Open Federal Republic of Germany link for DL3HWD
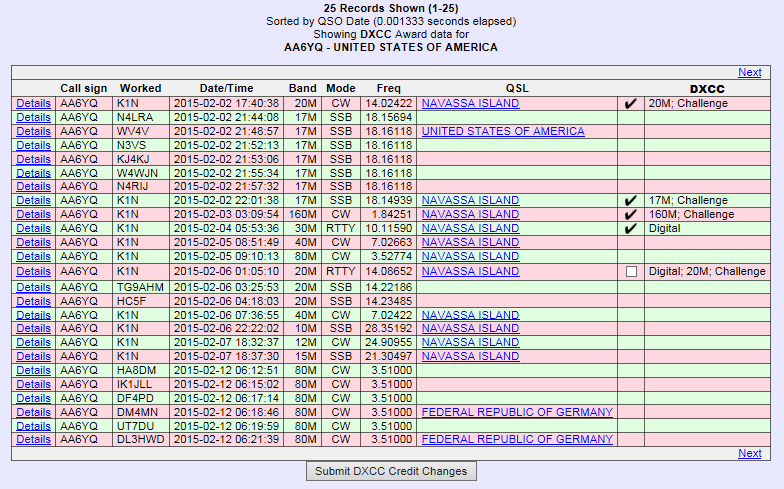784x489 pixels. point(517,439)
